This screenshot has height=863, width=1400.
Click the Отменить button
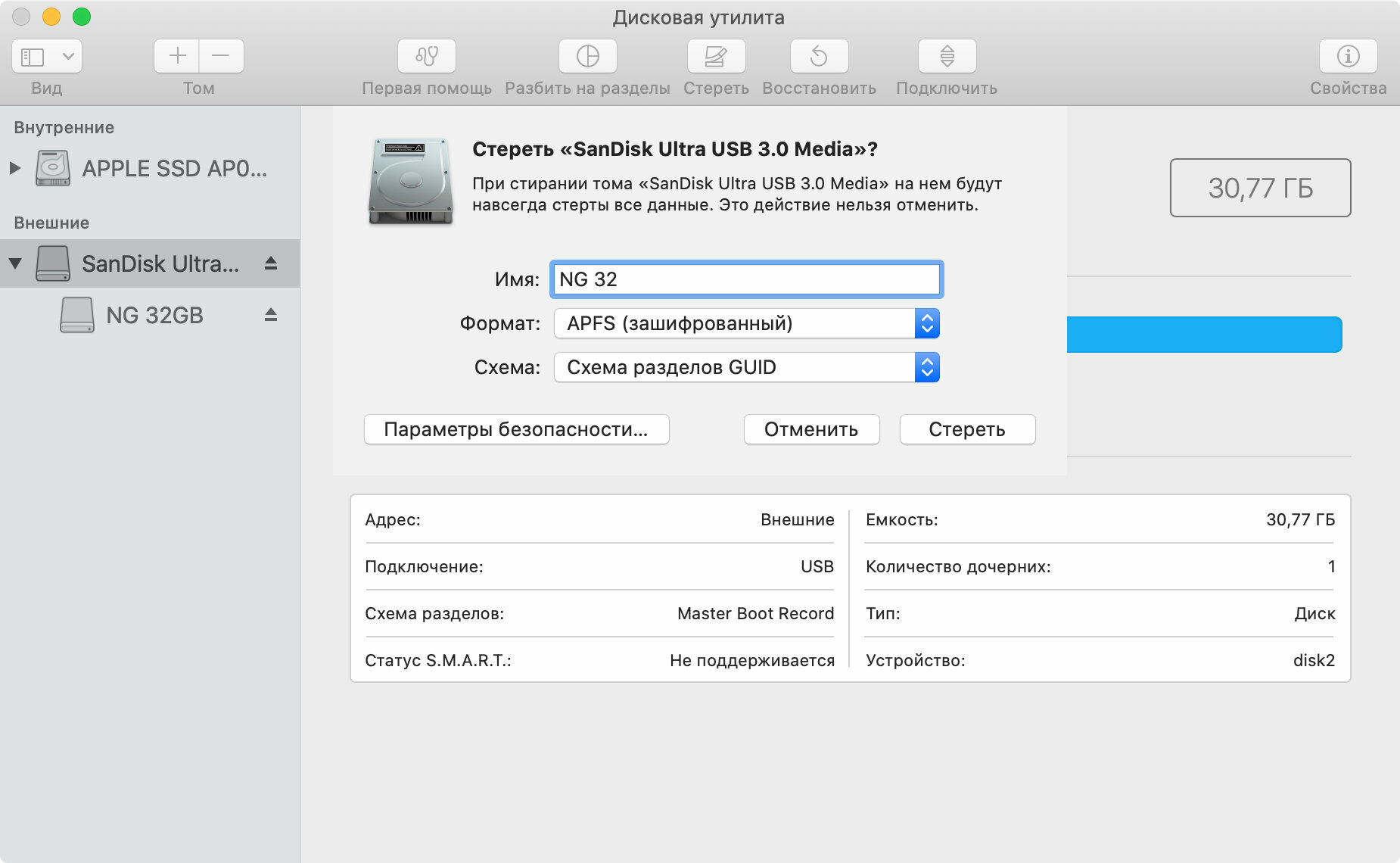point(811,429)
